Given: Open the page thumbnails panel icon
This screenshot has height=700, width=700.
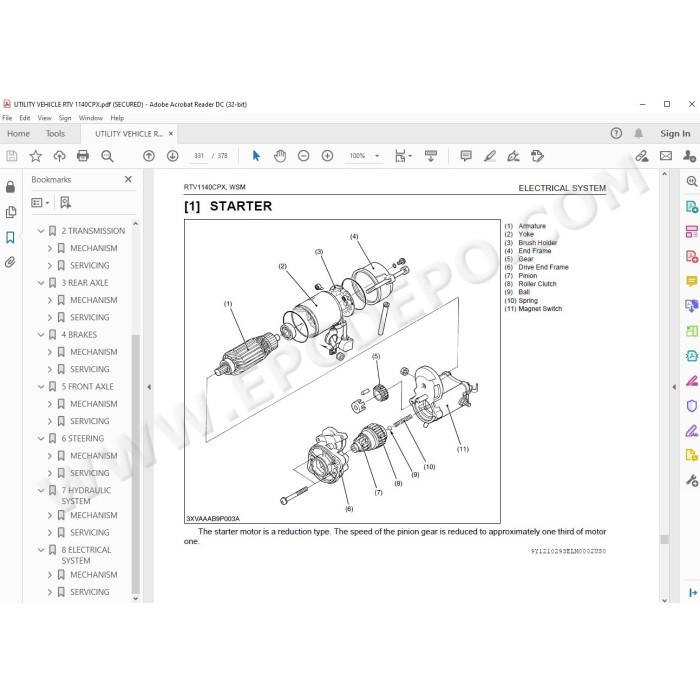Looking at the screenshot, I should 11,212.
